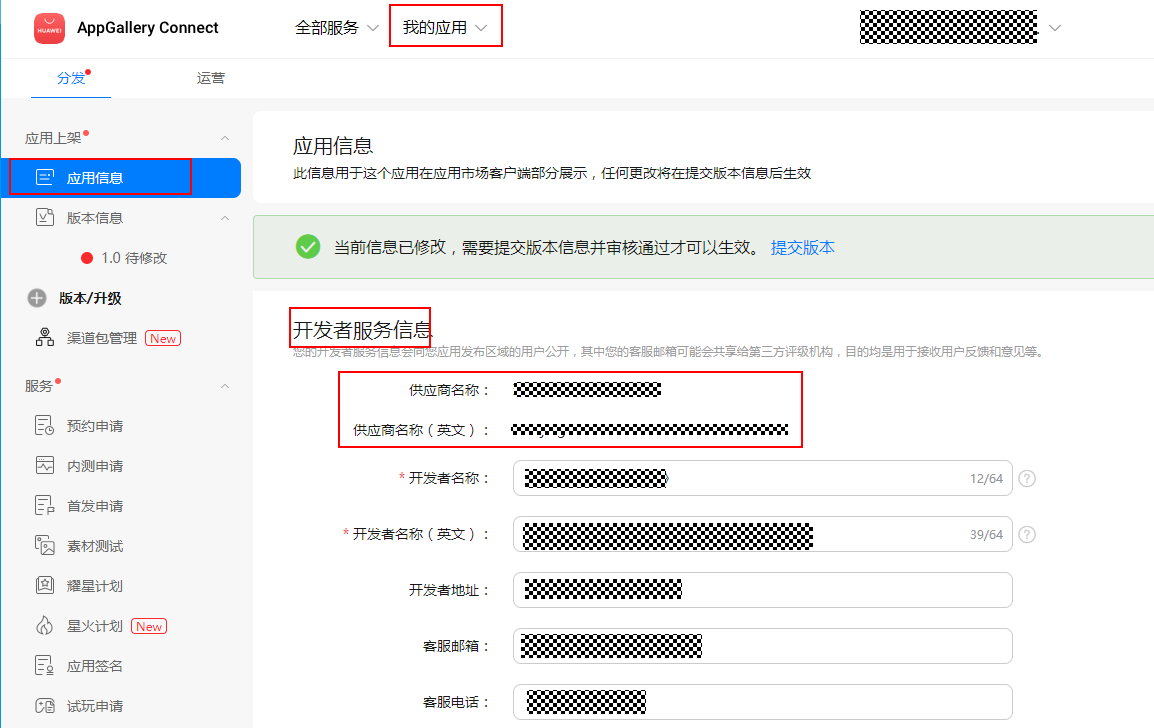The image size is (1154, 728).
Task: Click the 提交版本 link
Action: (803, 246)
